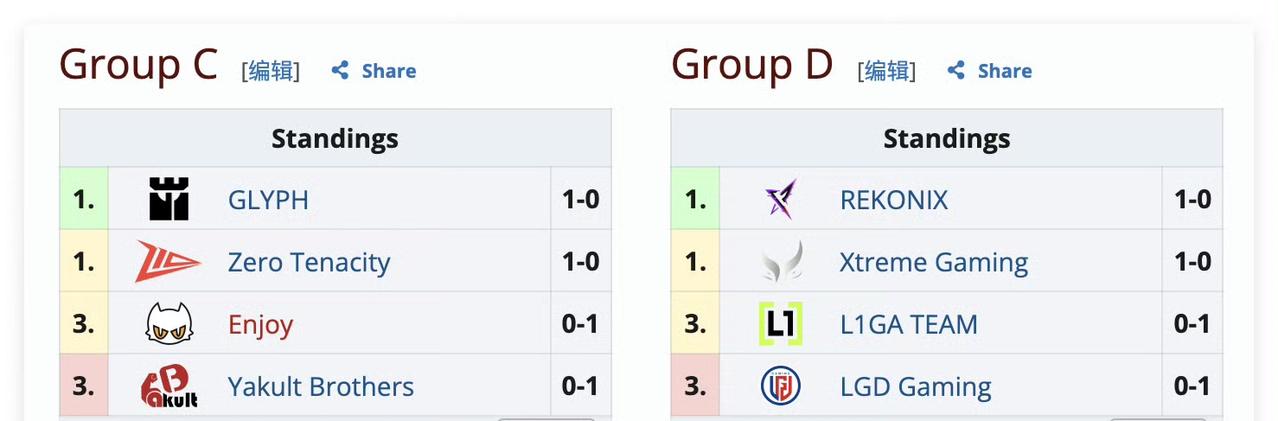Open the REKONIX team link
The image size is (1278, 421).
coord(894,200)
